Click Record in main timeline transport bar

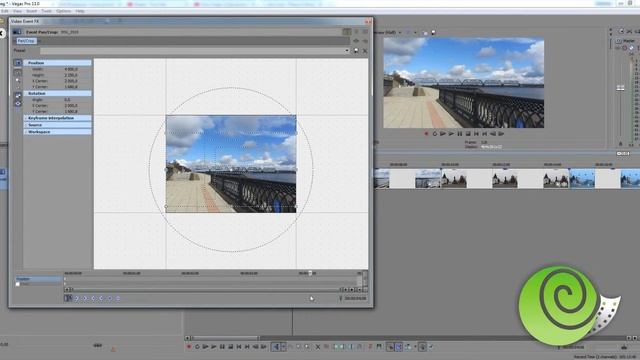(x=189, y=347)
